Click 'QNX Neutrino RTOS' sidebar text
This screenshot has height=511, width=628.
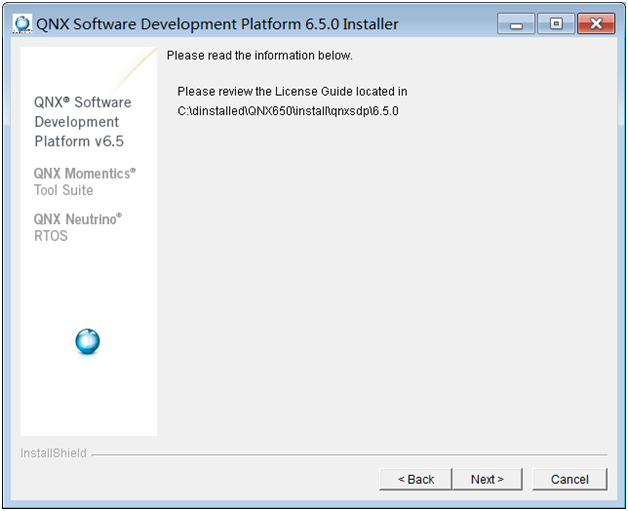(78, 227)
